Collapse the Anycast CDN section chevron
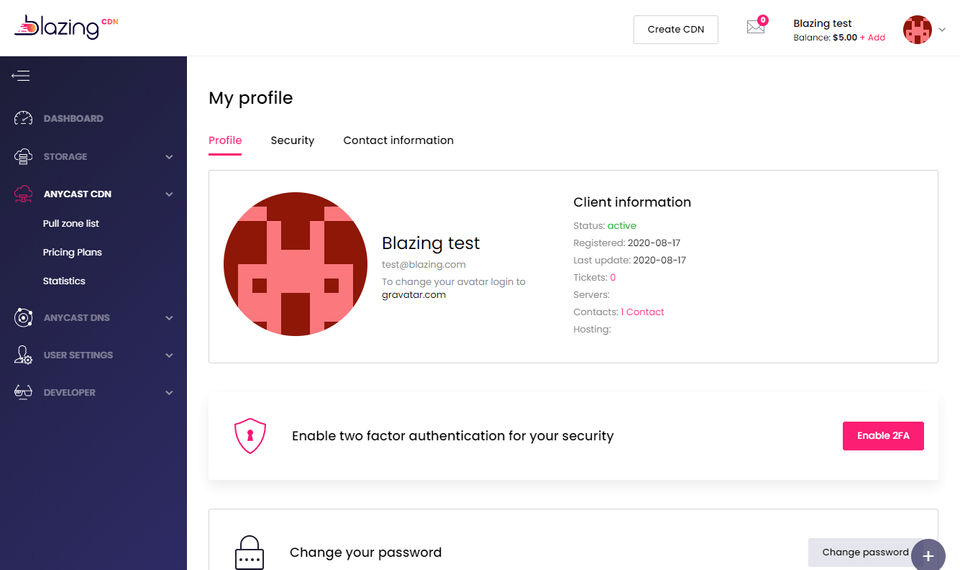This screenshot has height=570, width=960. [x=169, y=194]
